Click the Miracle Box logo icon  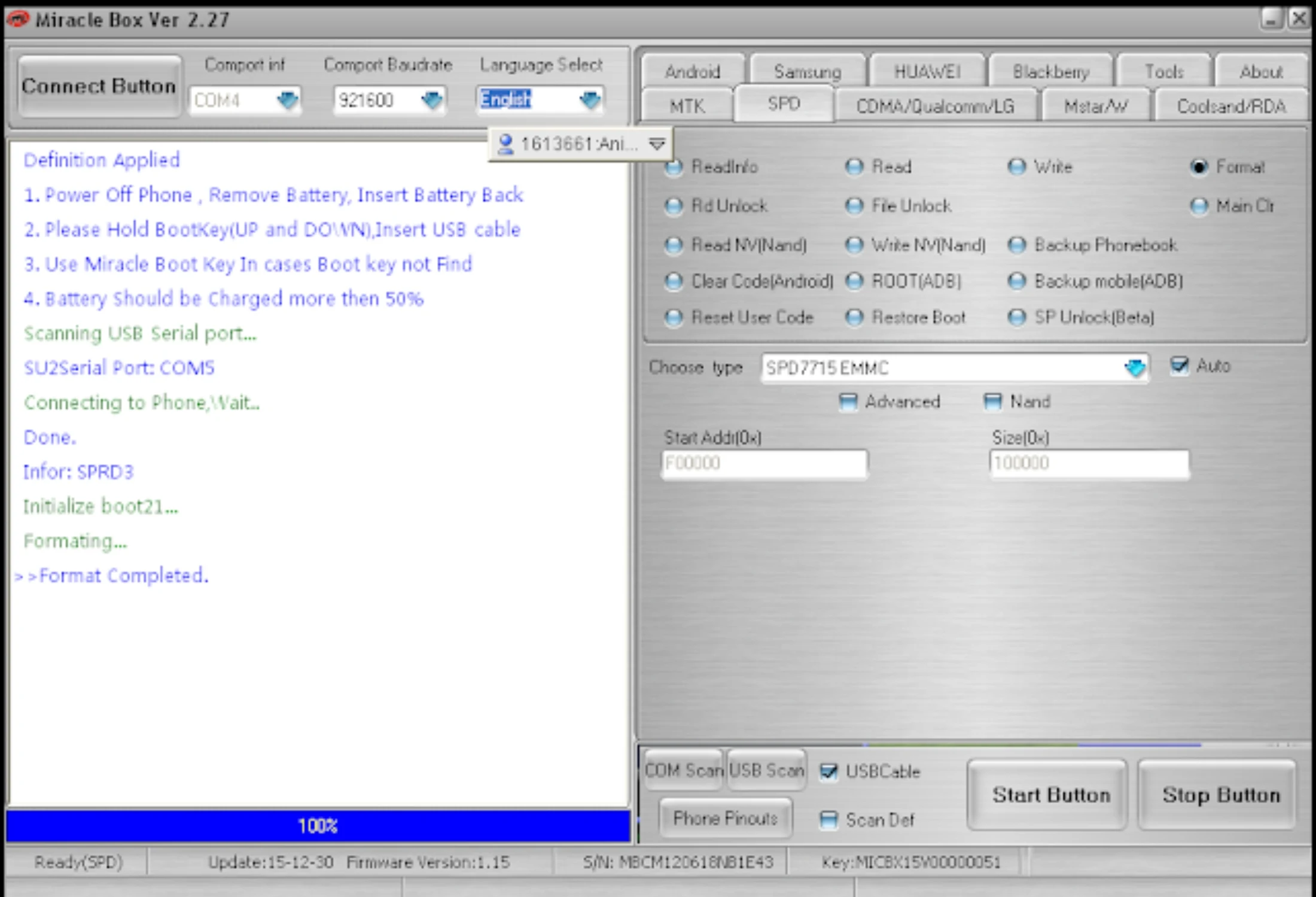point(17,19)
